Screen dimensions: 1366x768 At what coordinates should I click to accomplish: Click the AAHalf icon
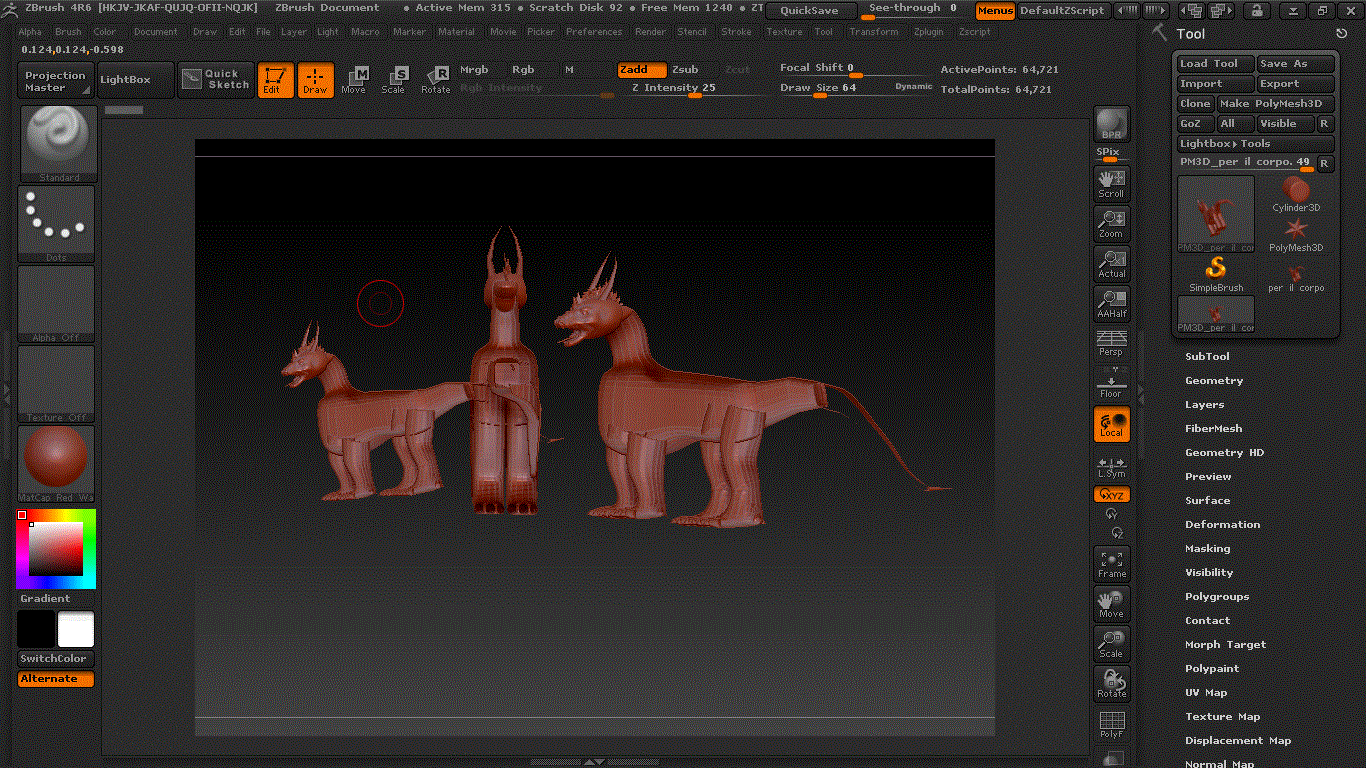coord(1112,303)
